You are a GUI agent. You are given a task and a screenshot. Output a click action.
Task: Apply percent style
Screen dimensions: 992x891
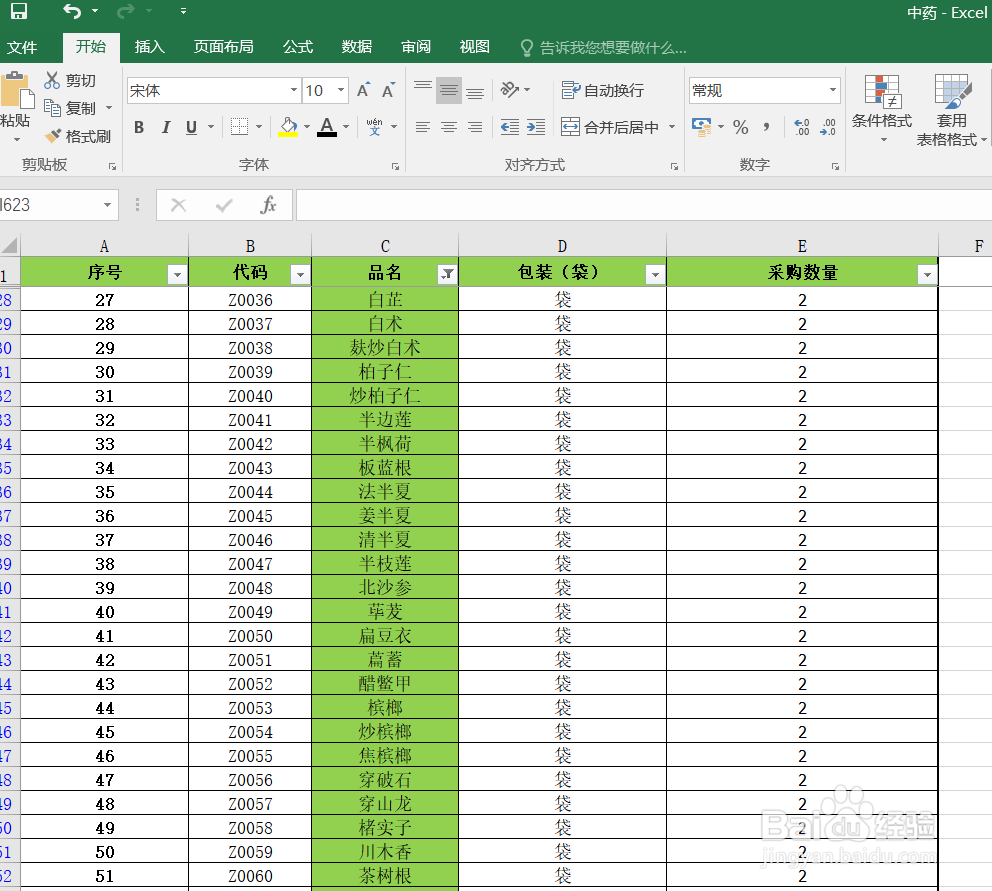pyautogui.click(x=740, y=127)
